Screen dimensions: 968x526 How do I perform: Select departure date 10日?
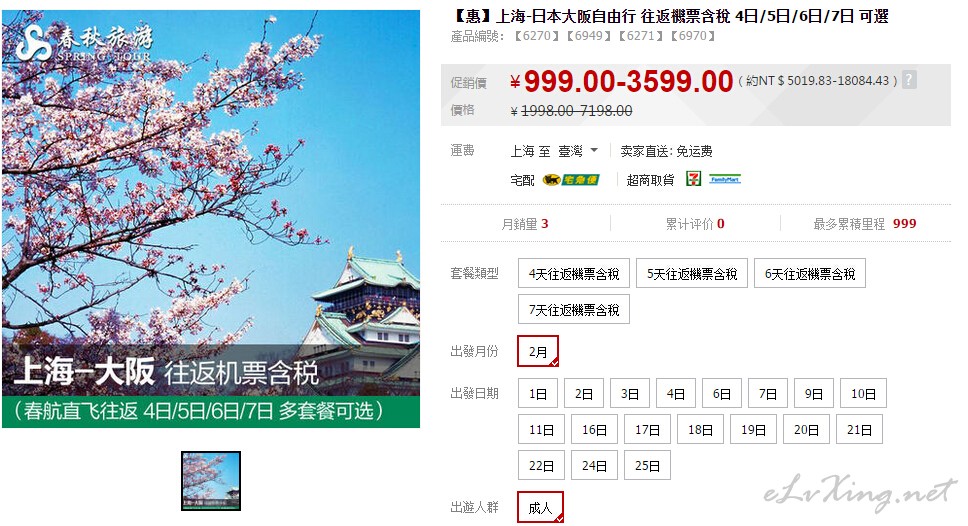point(863,393)
